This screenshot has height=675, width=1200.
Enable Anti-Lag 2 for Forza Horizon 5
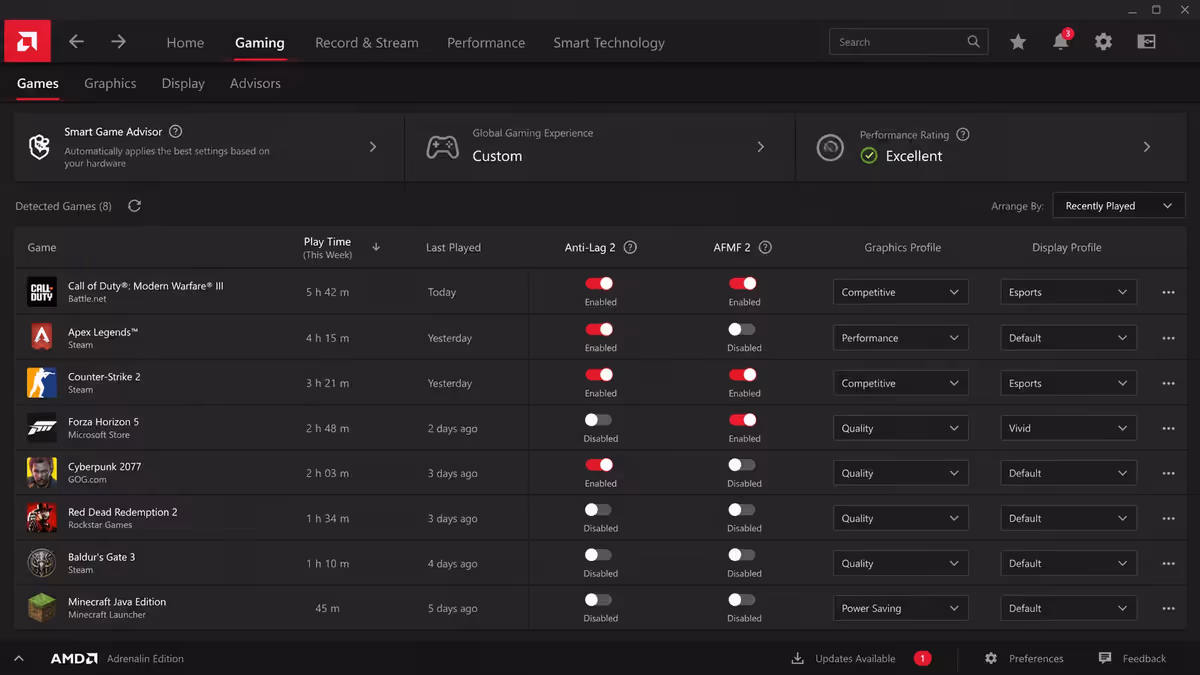598,420
